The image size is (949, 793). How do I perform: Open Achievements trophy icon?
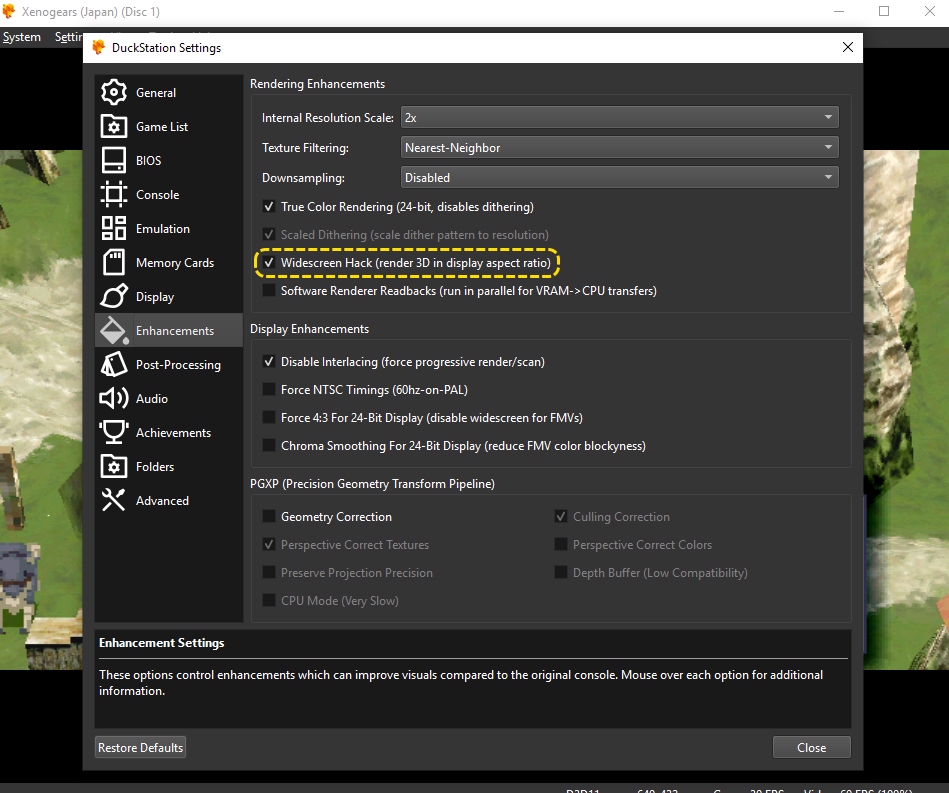(x=114, y=432)
